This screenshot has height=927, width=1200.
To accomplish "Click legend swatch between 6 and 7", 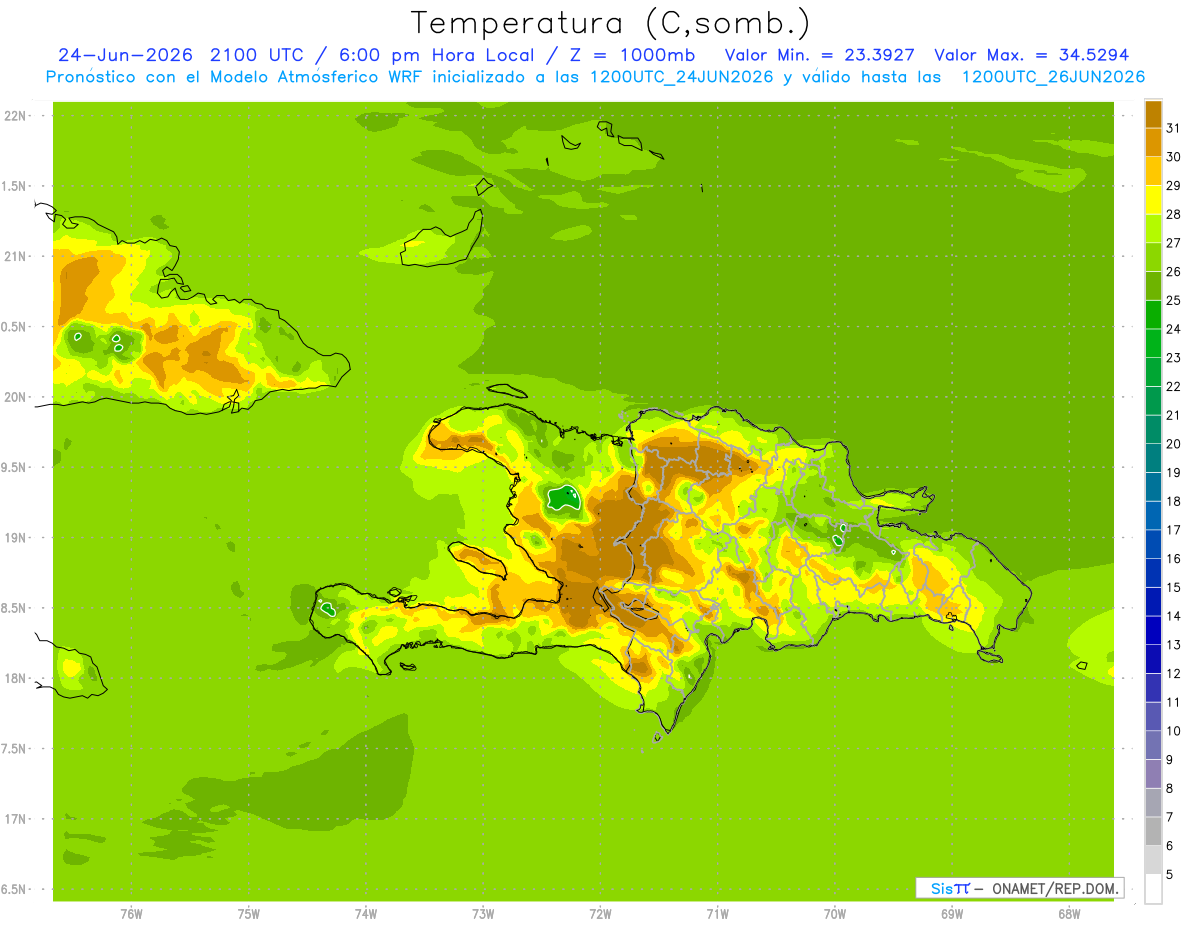I will 1153,831.
